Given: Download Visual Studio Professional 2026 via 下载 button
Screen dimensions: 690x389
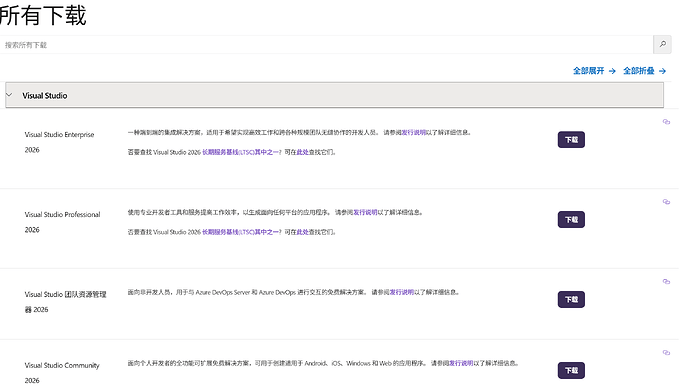Looking at the screenshot, I should click(x=571, y=220).
